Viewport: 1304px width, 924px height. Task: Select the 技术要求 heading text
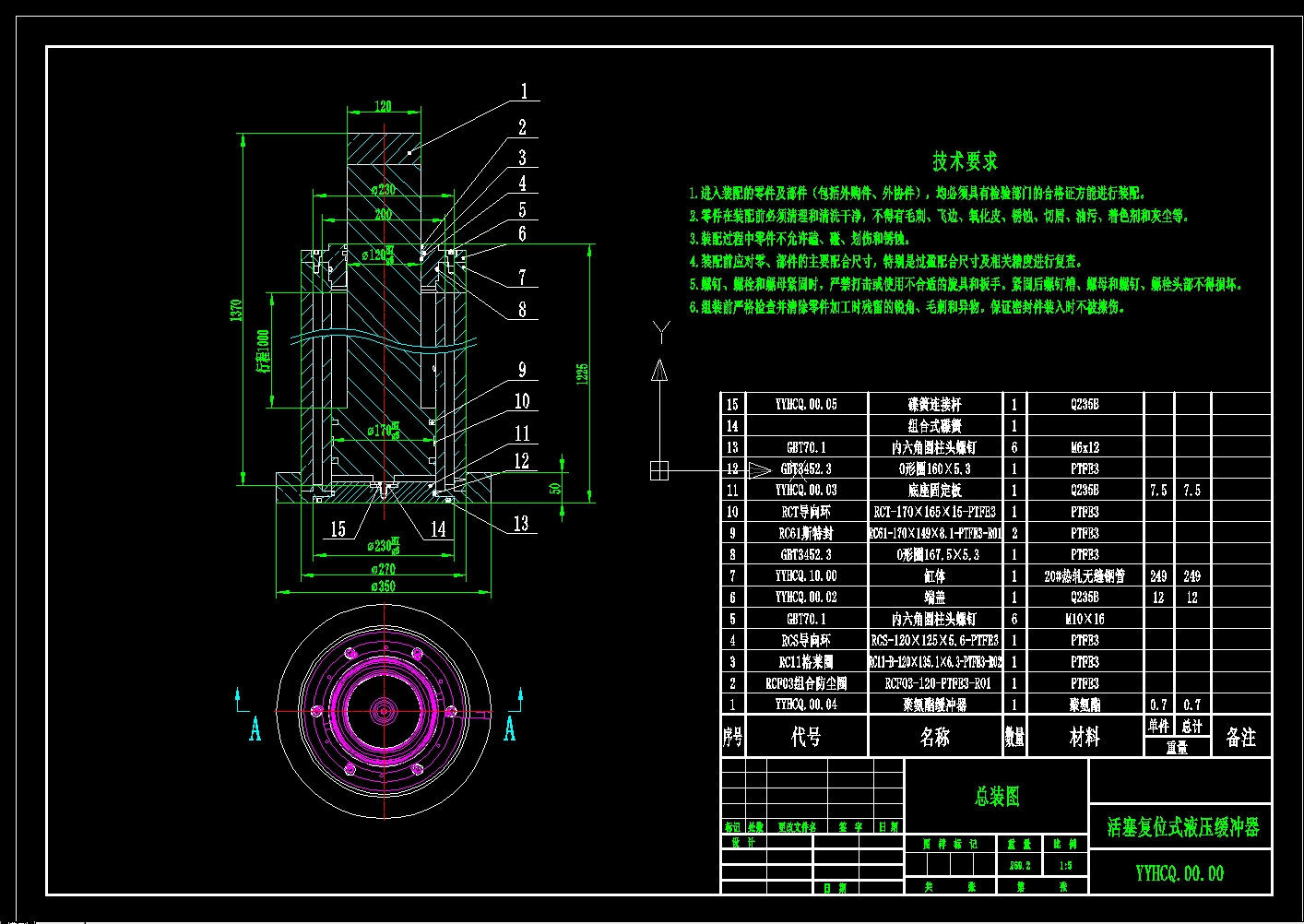click(x=965, y=161)
